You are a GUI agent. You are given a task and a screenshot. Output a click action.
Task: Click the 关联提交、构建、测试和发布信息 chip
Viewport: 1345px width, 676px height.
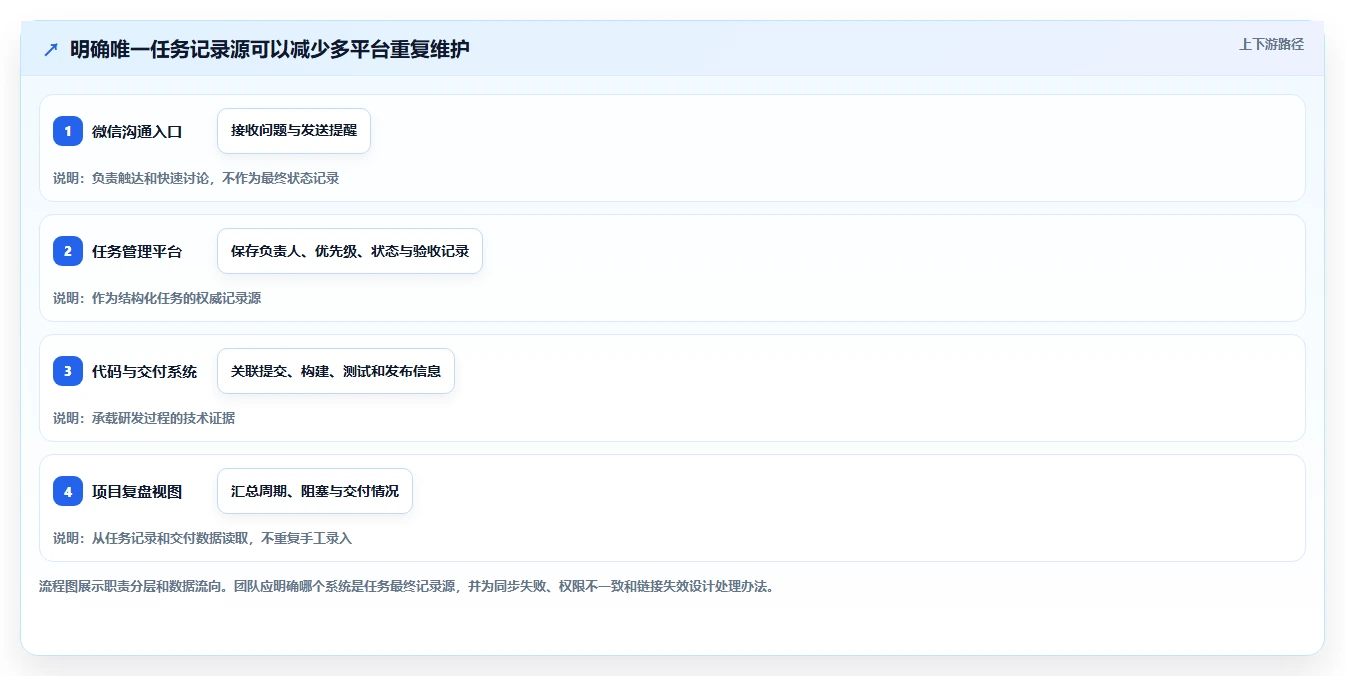tap(336, 371)
